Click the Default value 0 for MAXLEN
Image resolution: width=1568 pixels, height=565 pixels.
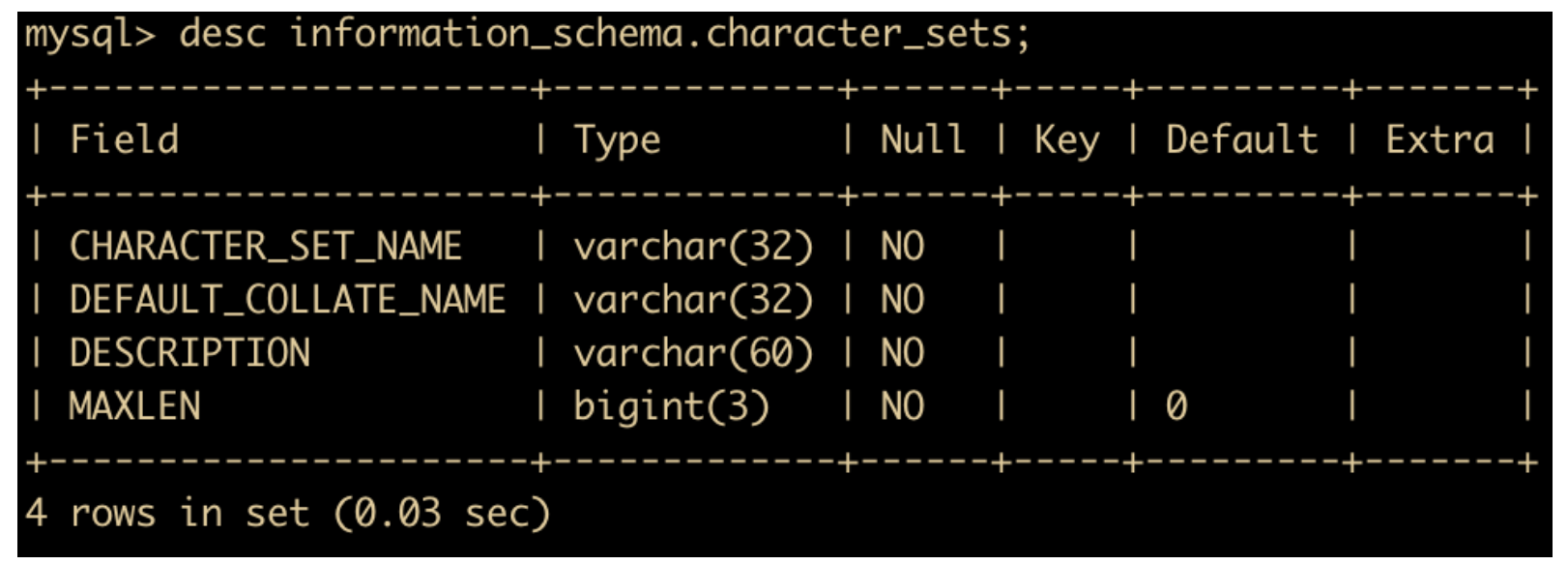pos(1176,406)
